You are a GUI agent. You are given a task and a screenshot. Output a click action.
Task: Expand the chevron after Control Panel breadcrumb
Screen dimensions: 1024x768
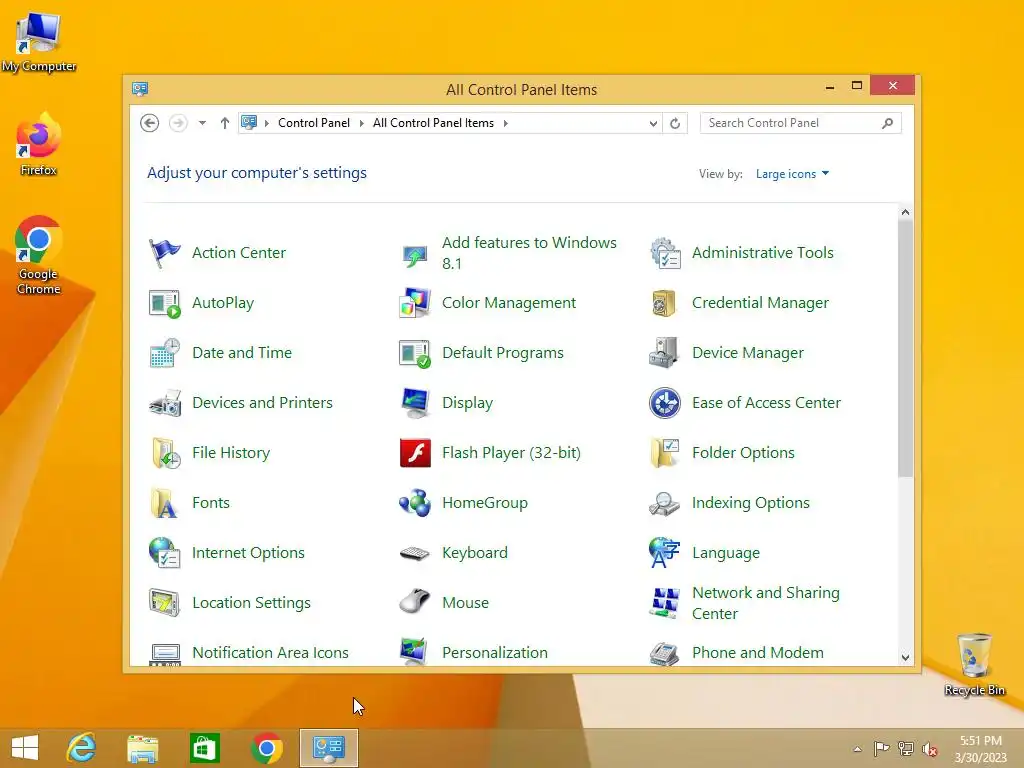pos(362,123)
